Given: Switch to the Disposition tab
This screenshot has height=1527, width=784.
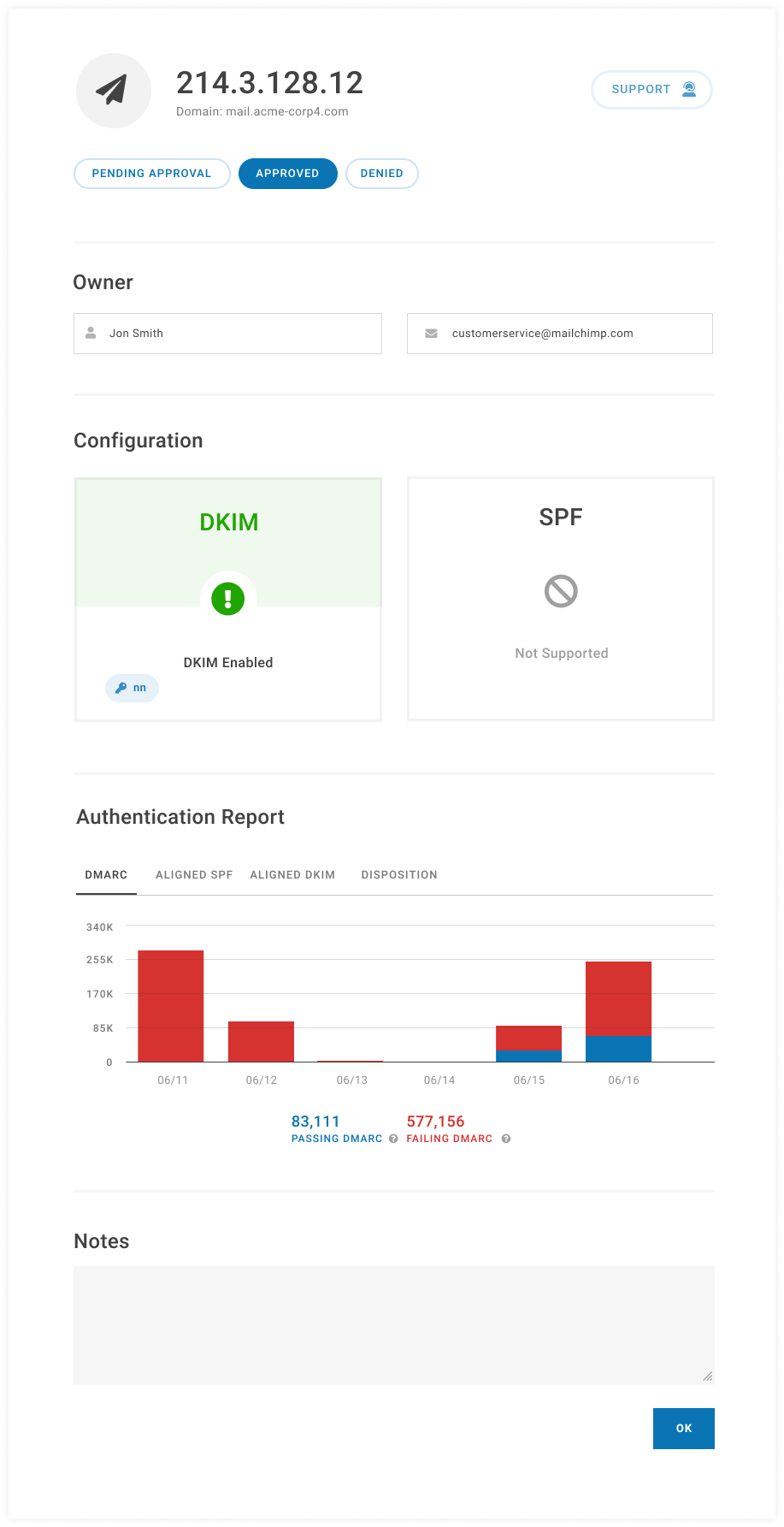Looking at the screenshot, I should click(x=399, y=875).
